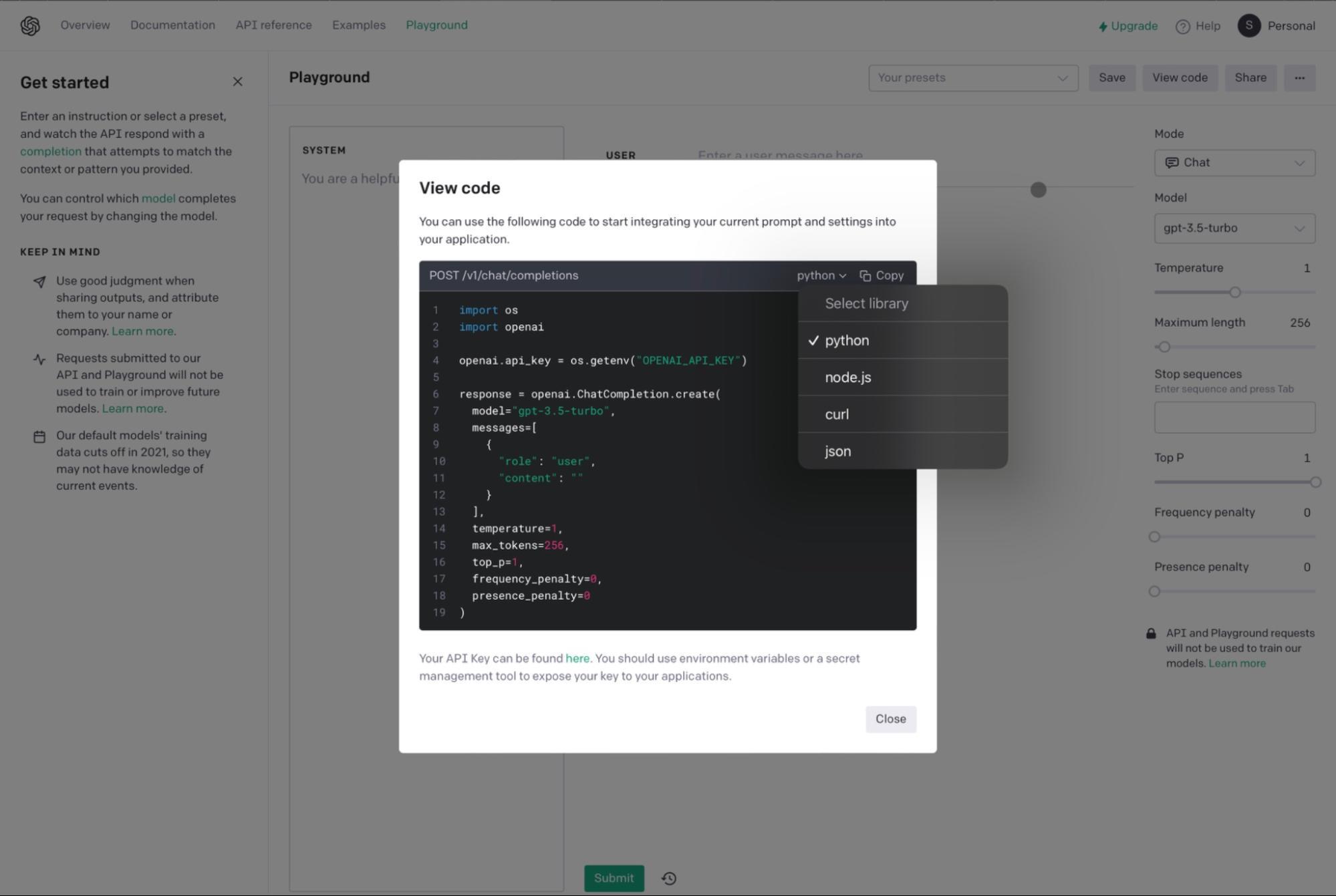
Task: Select curl from library list
Action: (x=902, y=414)
